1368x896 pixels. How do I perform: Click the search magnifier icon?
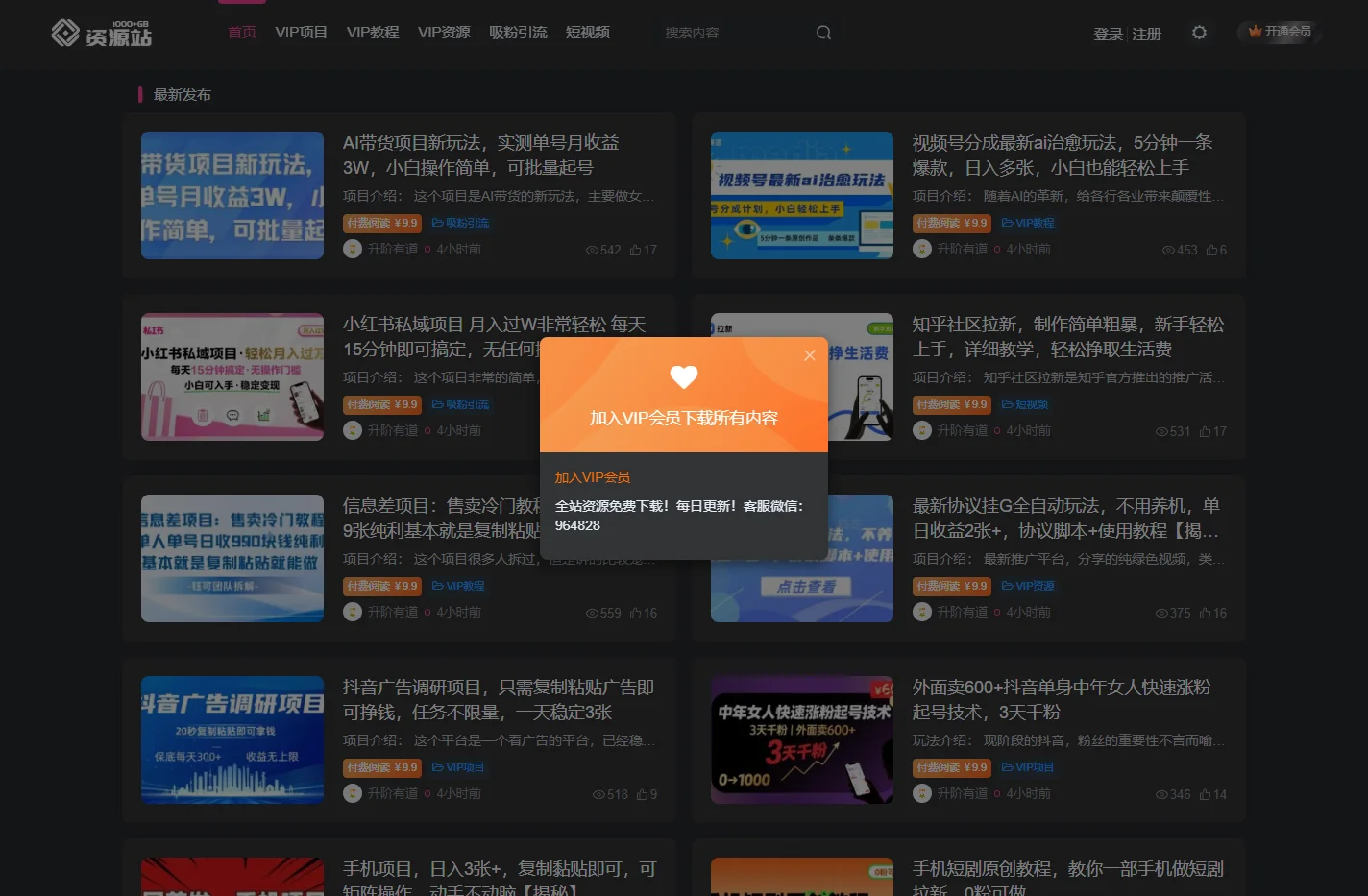point(824,33)
